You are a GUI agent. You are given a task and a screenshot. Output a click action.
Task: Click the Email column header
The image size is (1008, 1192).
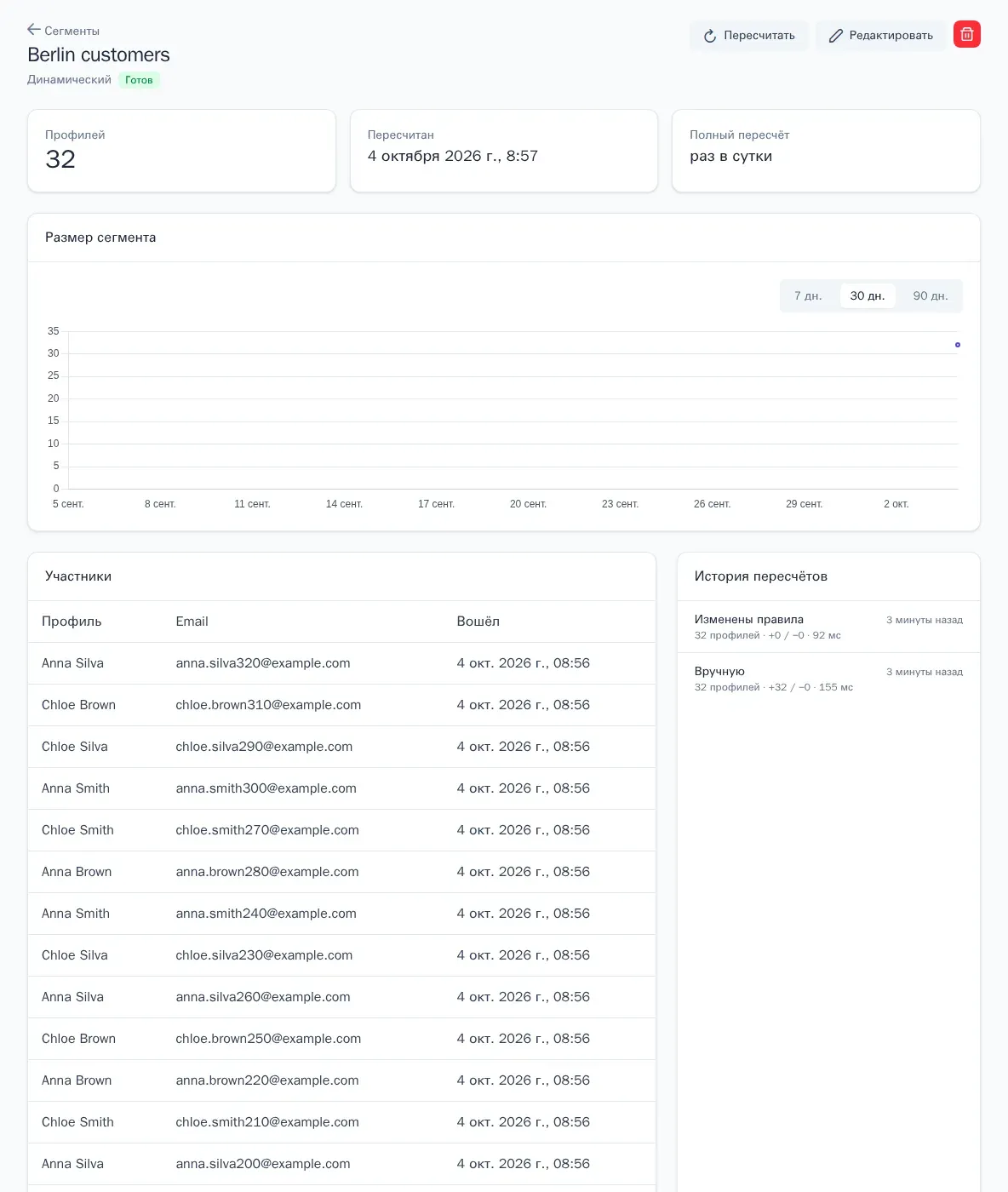[x=192, y=622]
